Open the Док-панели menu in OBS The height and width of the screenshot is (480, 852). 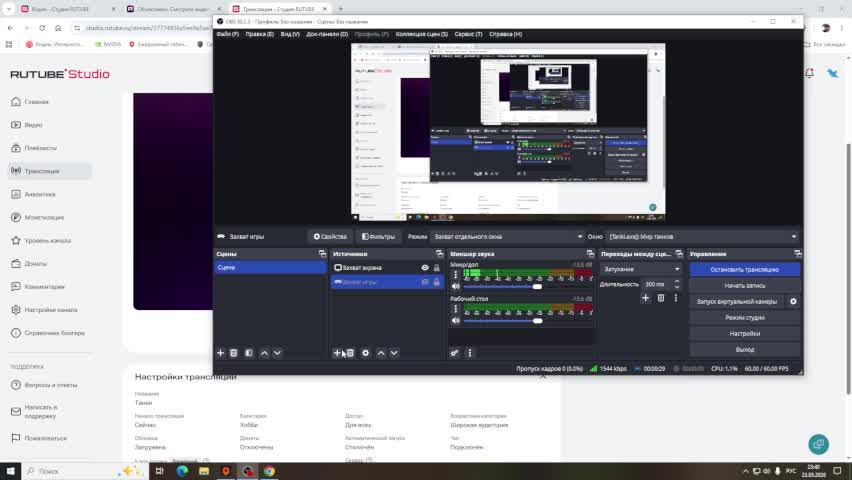click(x=327, y=34)
